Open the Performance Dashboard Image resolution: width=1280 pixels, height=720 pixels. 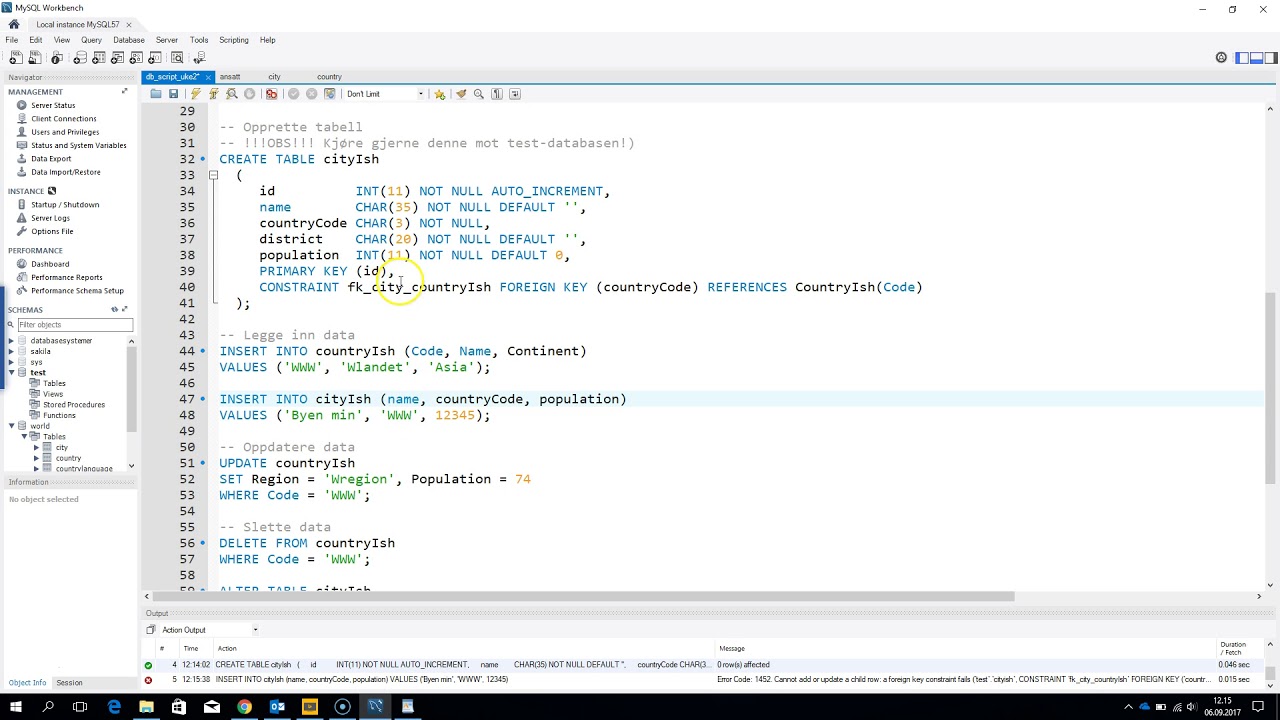pos(50,264)
